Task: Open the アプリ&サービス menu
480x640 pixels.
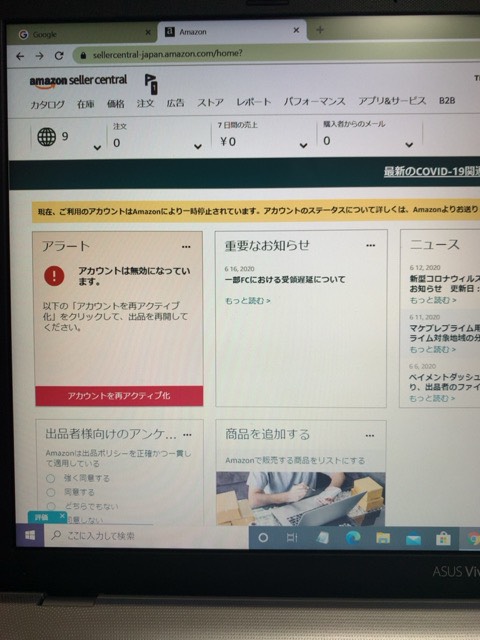Action: click(392, 101)
